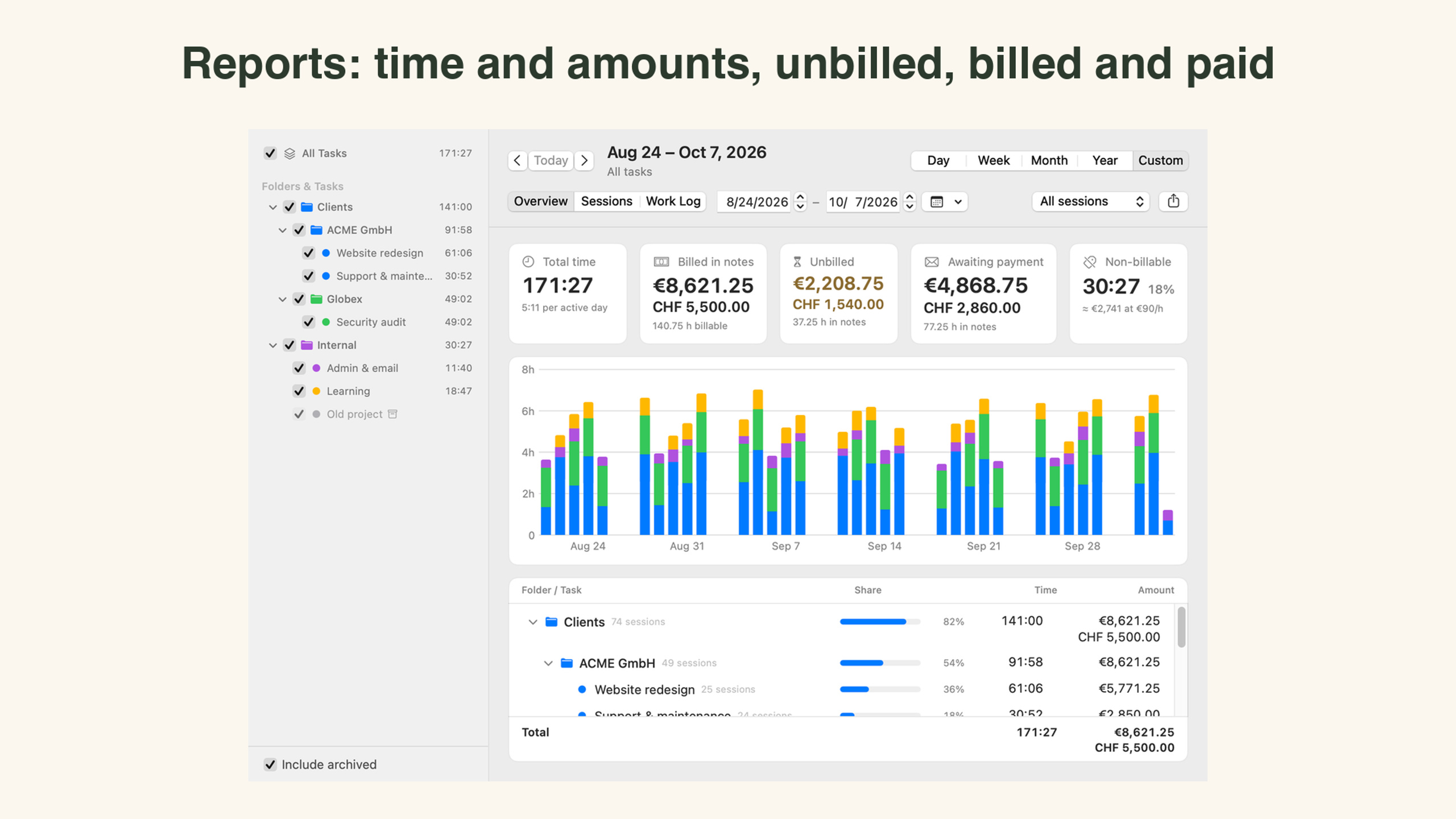Image resolution: width=1456 pixels, height=819 pixels.
Task: Click the Non-billable crossed tag icon
Action: pos(1090,262)
